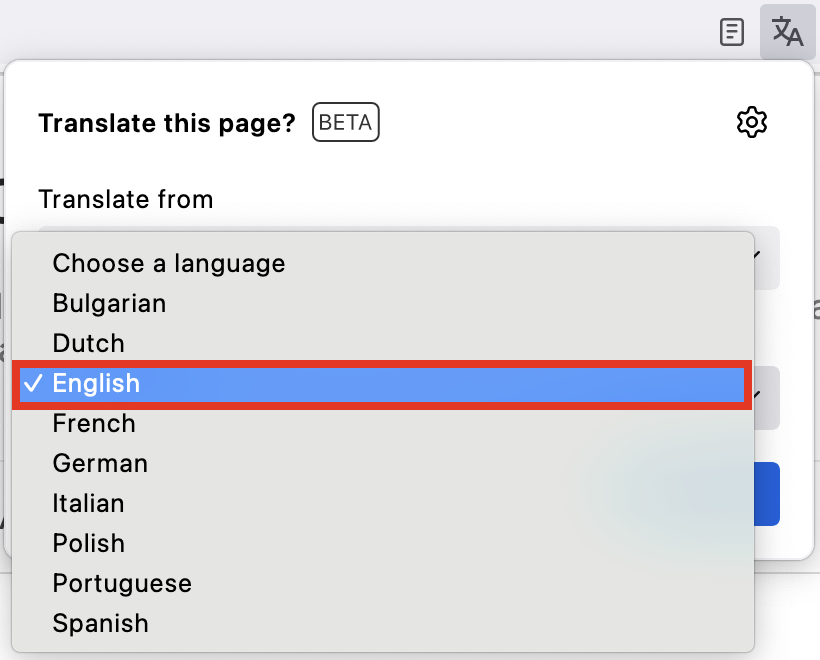Select Italian from the language list
This screenshot has height=660, width=820.
[88, 503]
